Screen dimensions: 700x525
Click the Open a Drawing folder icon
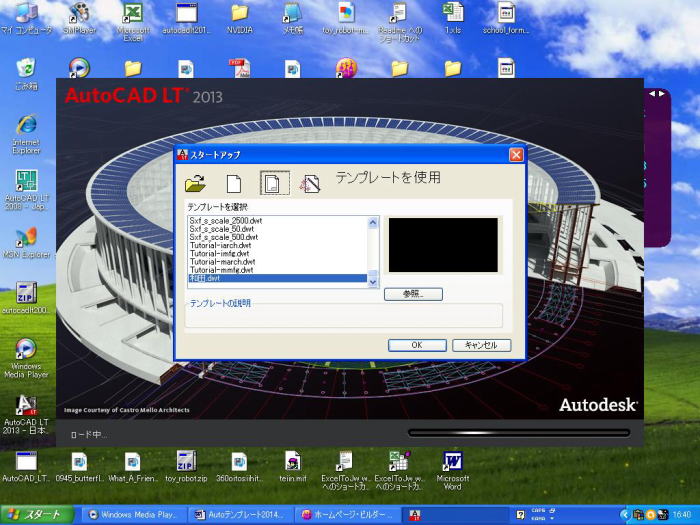195,183
